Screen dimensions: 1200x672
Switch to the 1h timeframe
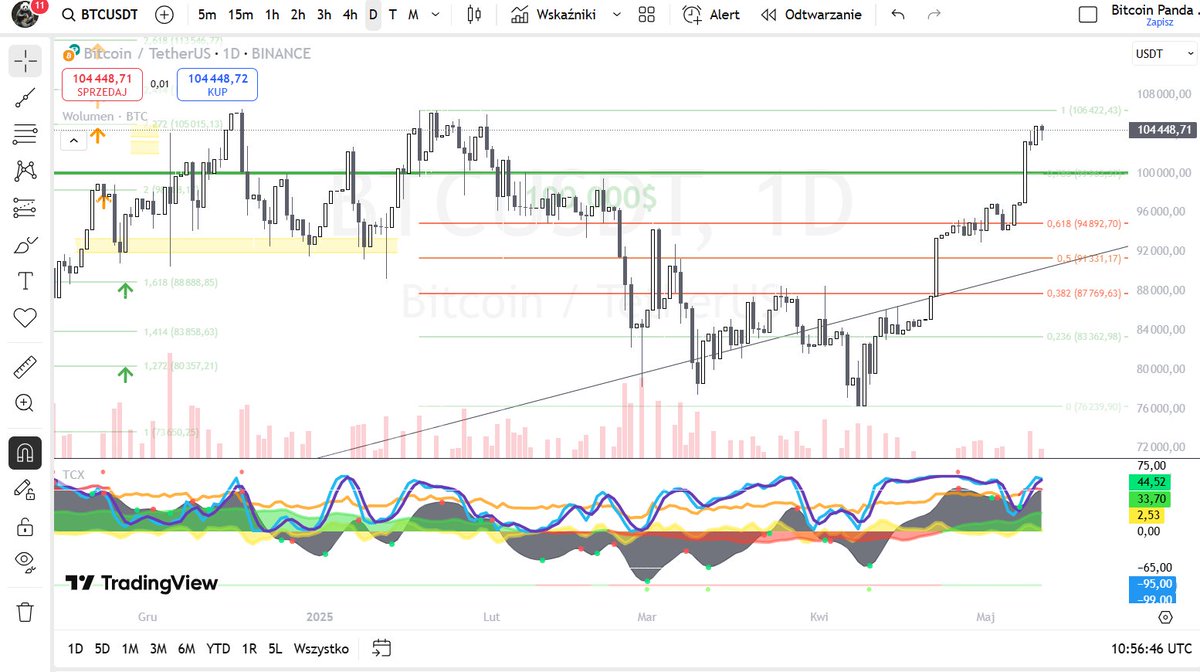click(x=272, y=15)
